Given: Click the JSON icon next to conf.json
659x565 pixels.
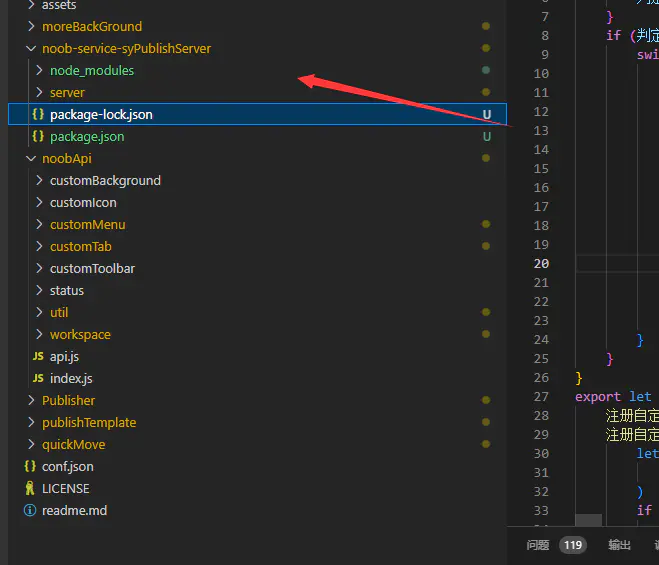Looking at the screenshot, I should (30, 467).
